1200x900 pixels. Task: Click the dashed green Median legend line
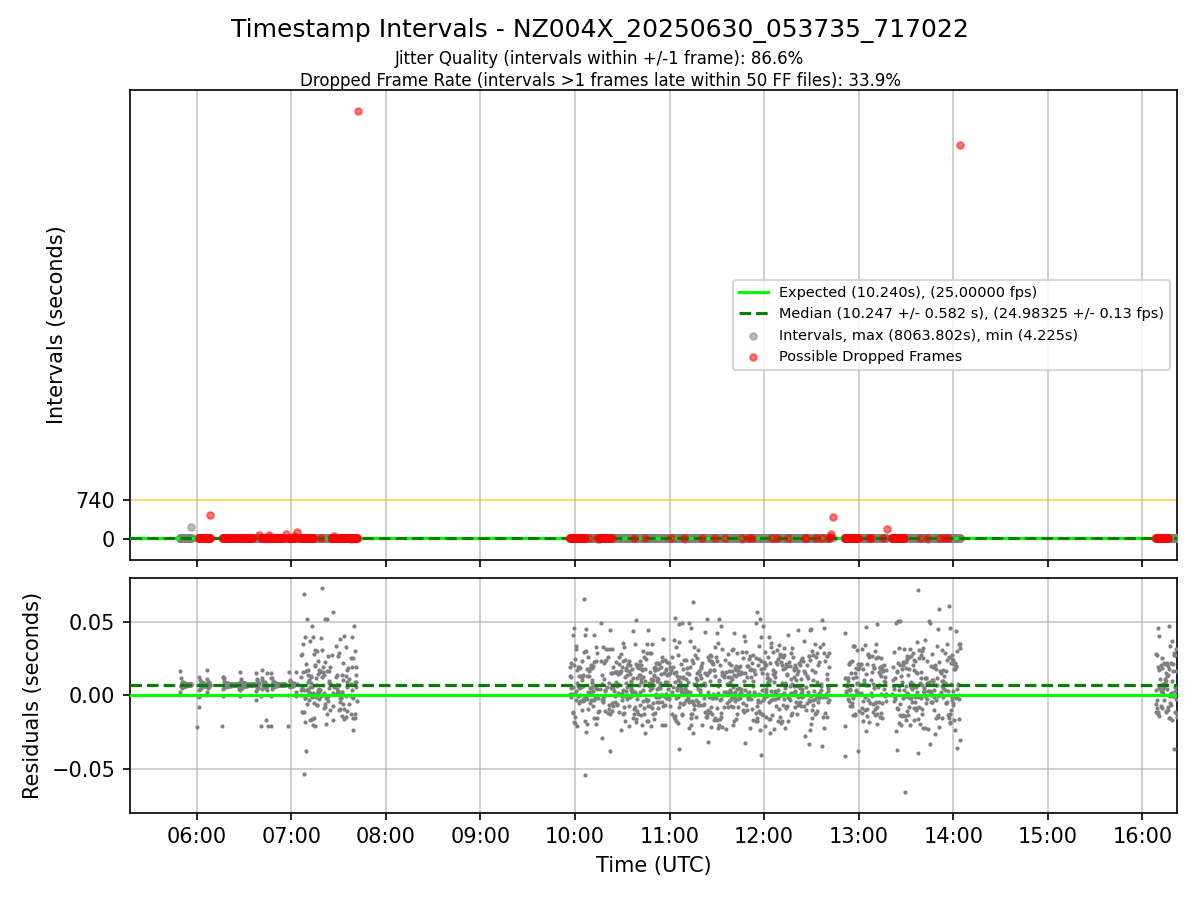click(x=755, y=313)
